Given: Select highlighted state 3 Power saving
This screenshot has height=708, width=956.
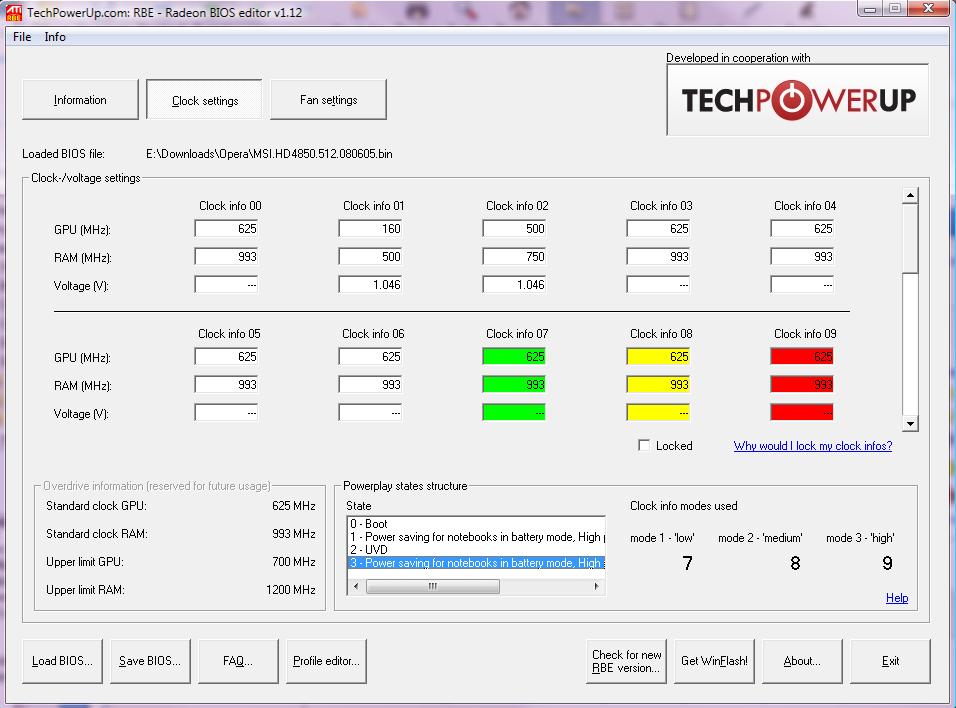Looking at the screenshot, I should [476, 563].
